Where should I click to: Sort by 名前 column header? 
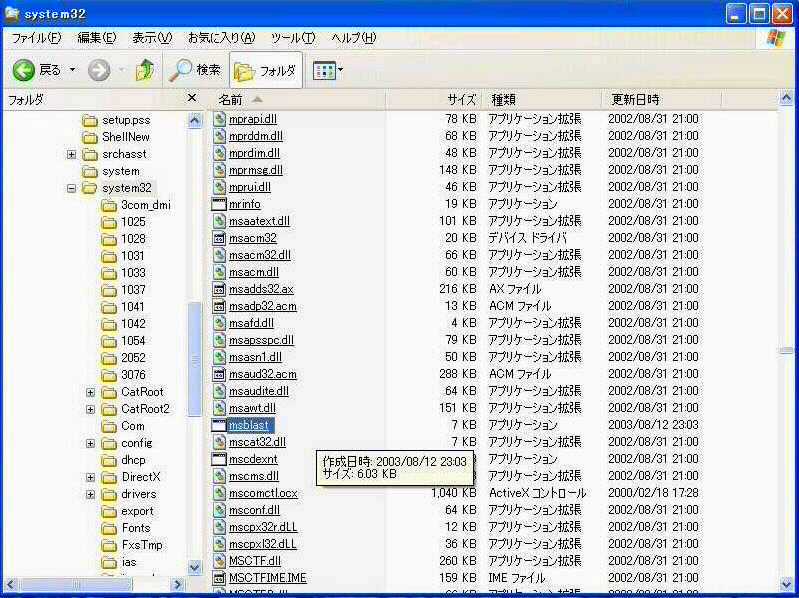pos(298,100)
